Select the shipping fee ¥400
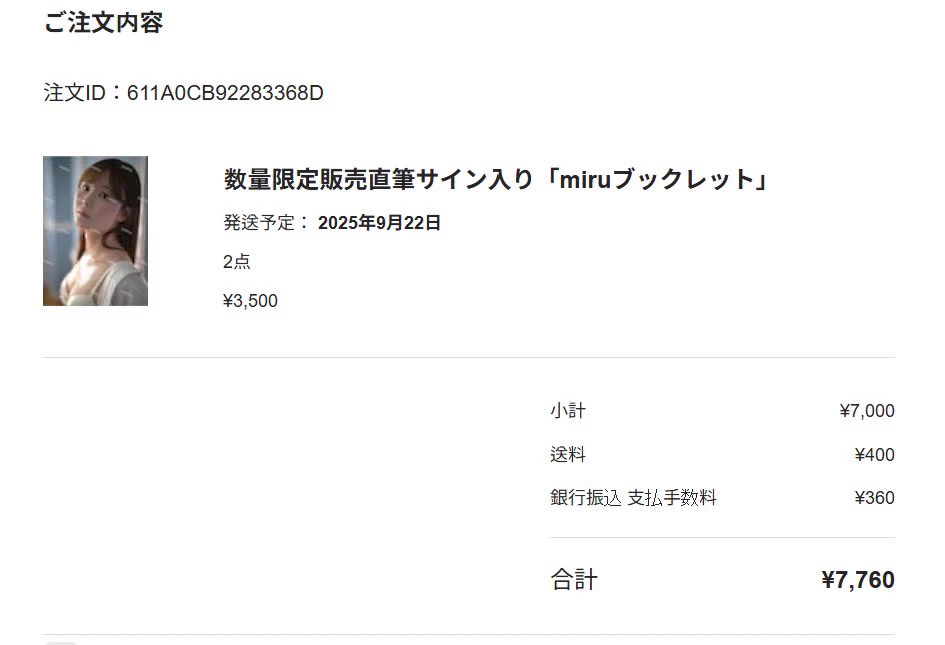Viewport: 945px width, 645px height. pos(874,454)
